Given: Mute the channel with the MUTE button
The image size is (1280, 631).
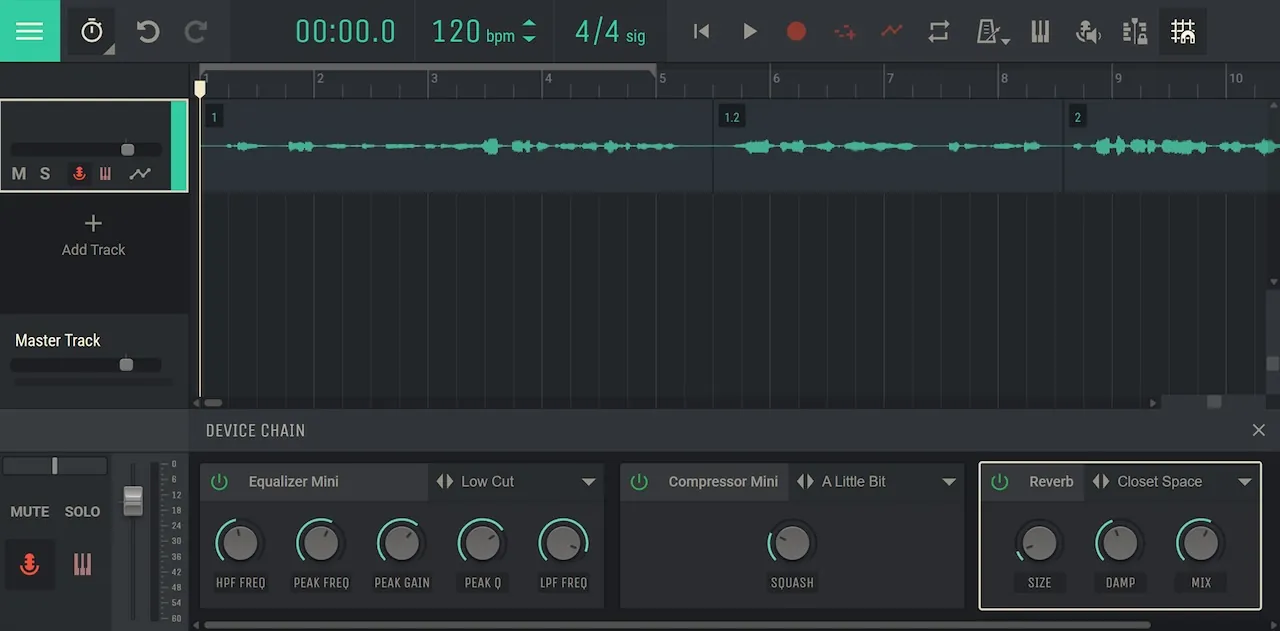Looking at the screenshot, I should coord(28,511).
